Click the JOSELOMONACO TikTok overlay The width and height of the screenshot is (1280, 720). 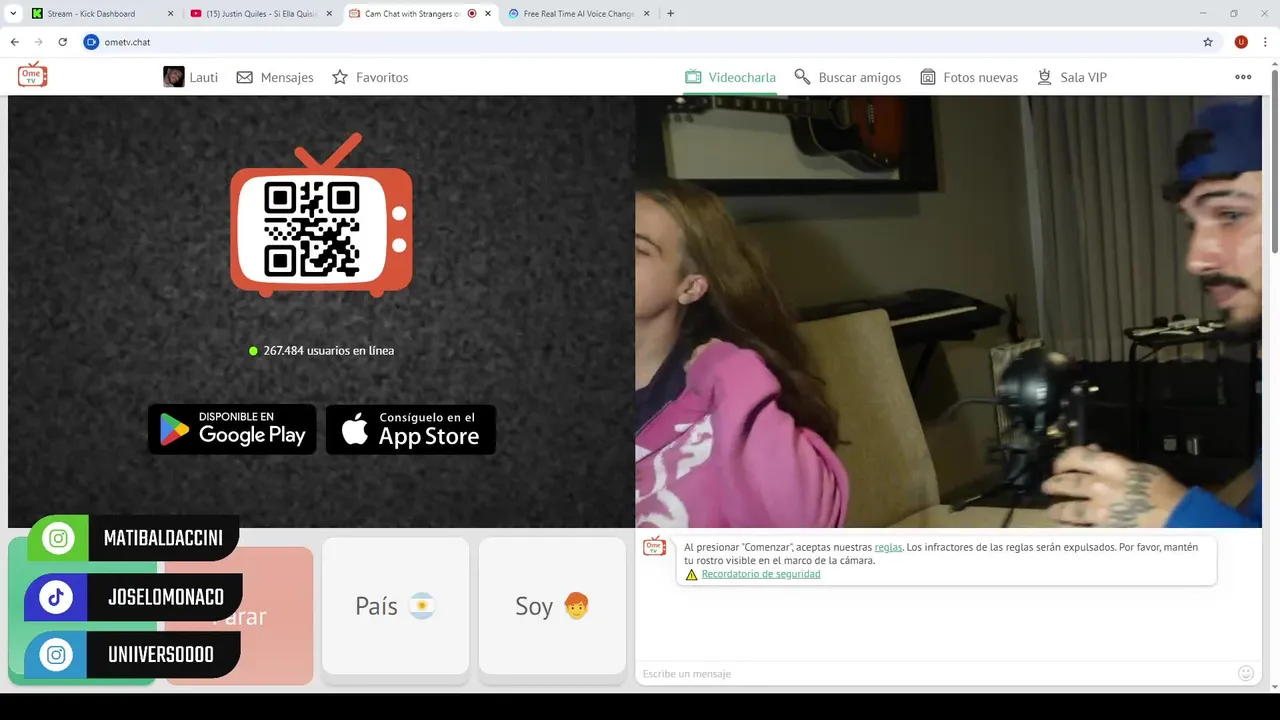coord(135,597)
